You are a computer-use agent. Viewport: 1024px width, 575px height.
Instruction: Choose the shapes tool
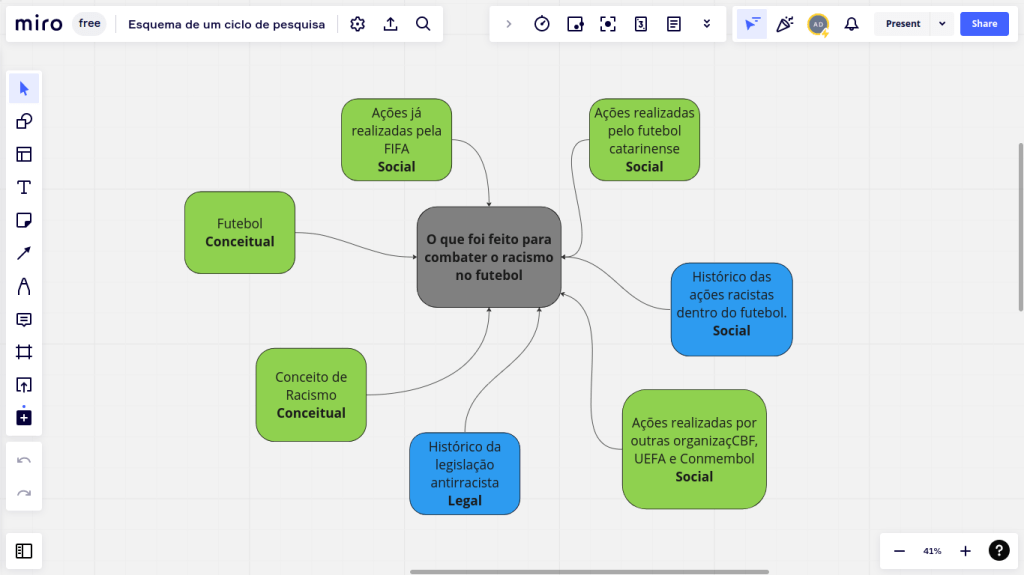pos(24,122)
